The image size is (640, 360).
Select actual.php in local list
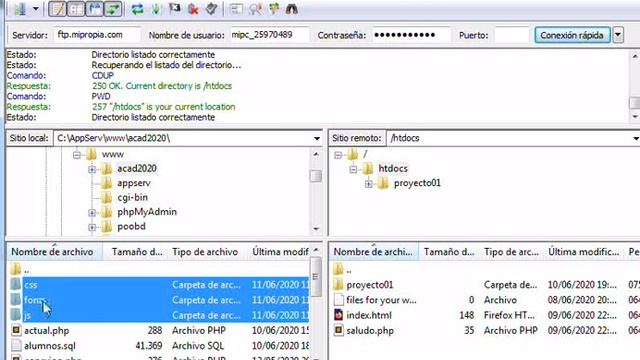158,331
